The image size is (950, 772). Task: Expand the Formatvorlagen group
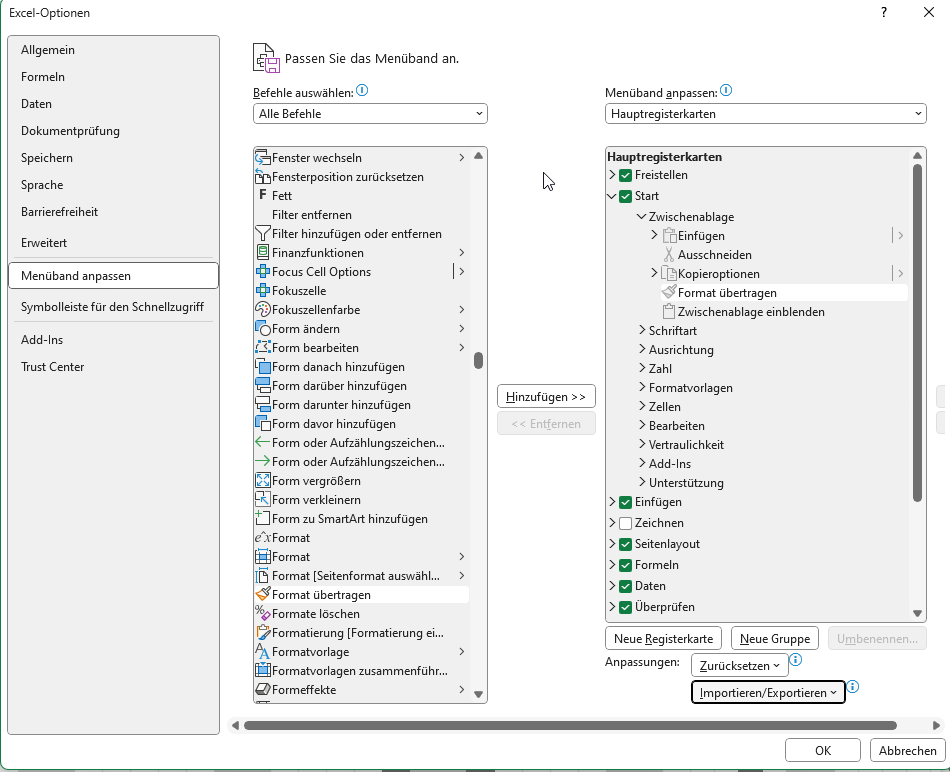pos(642,387)
